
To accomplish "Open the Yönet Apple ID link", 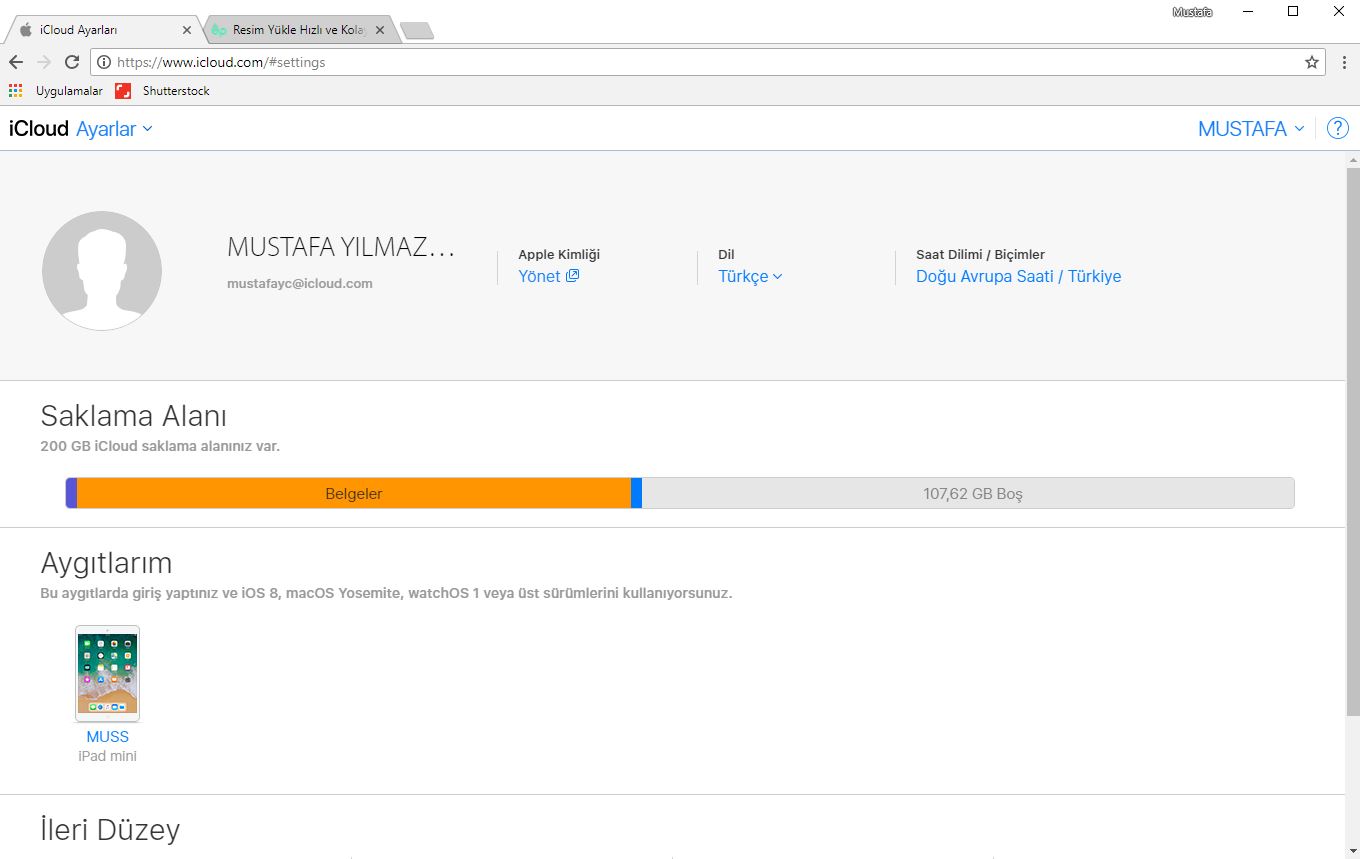I will pos(548,277).
